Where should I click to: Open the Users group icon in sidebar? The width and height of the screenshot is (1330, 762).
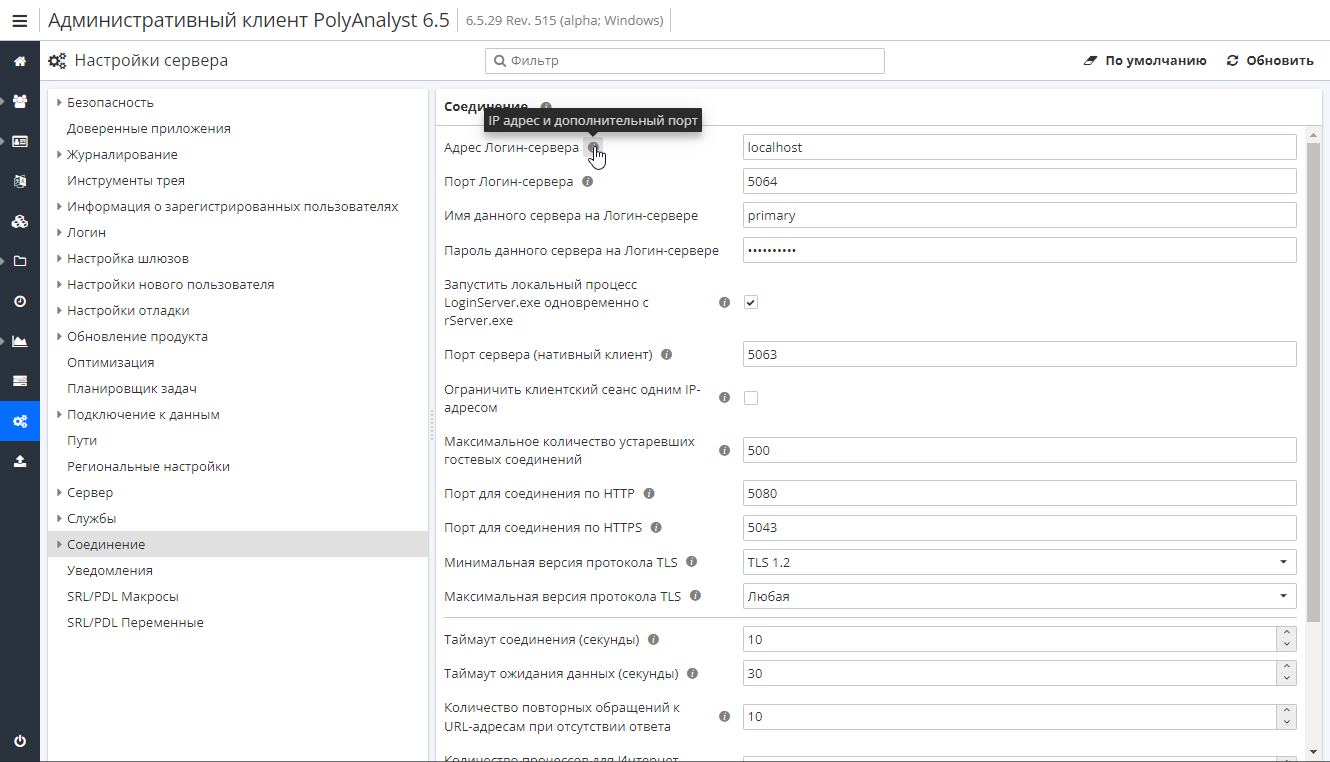coord(20,101)
